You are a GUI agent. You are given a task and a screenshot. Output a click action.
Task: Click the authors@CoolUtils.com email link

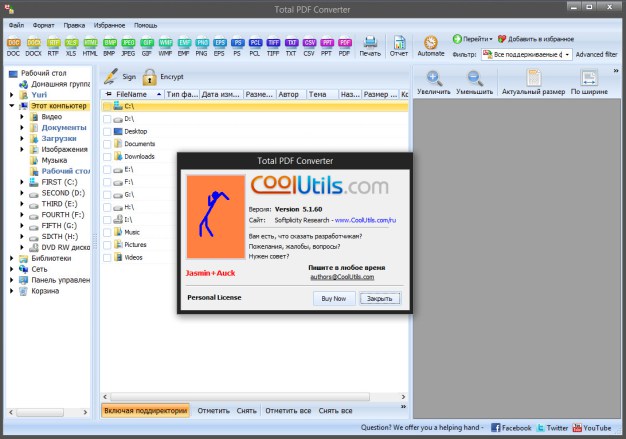click(x=342, y=277)
